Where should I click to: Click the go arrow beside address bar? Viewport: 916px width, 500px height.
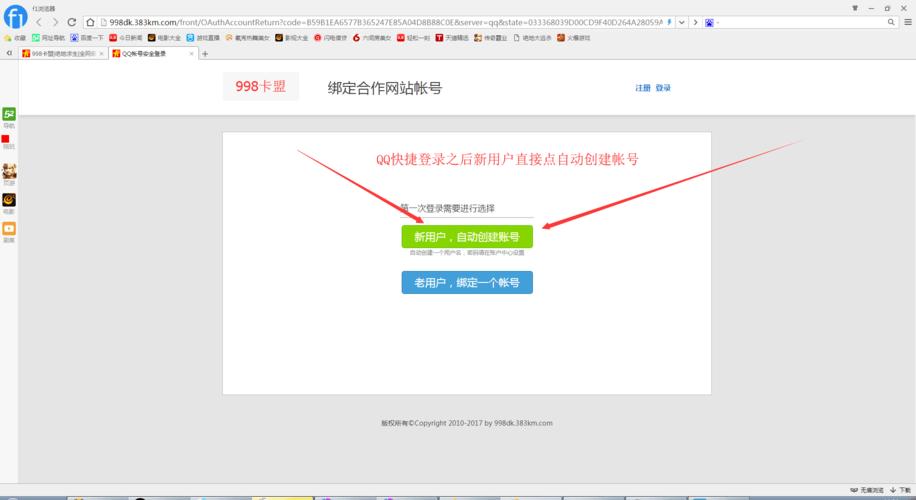695,22
